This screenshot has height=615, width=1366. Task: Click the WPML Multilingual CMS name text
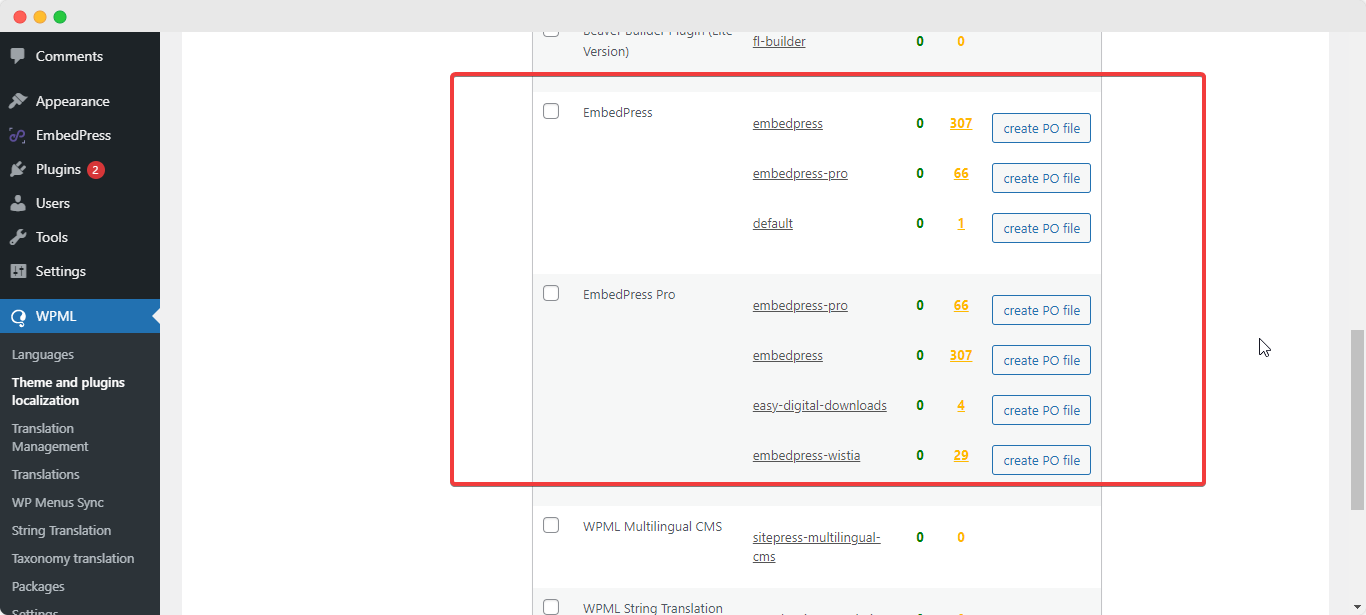652,527
